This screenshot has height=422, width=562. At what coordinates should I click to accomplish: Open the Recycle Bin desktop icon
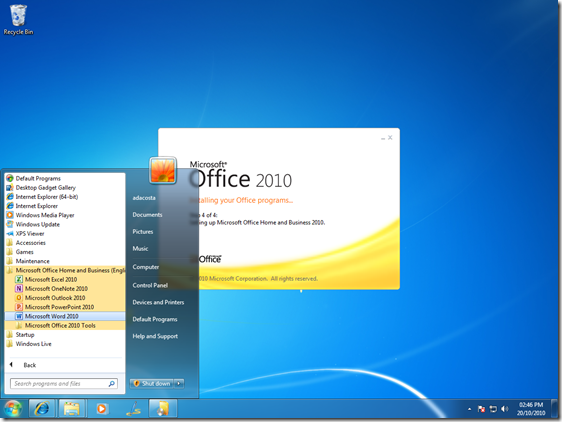(x=18, y=20)
